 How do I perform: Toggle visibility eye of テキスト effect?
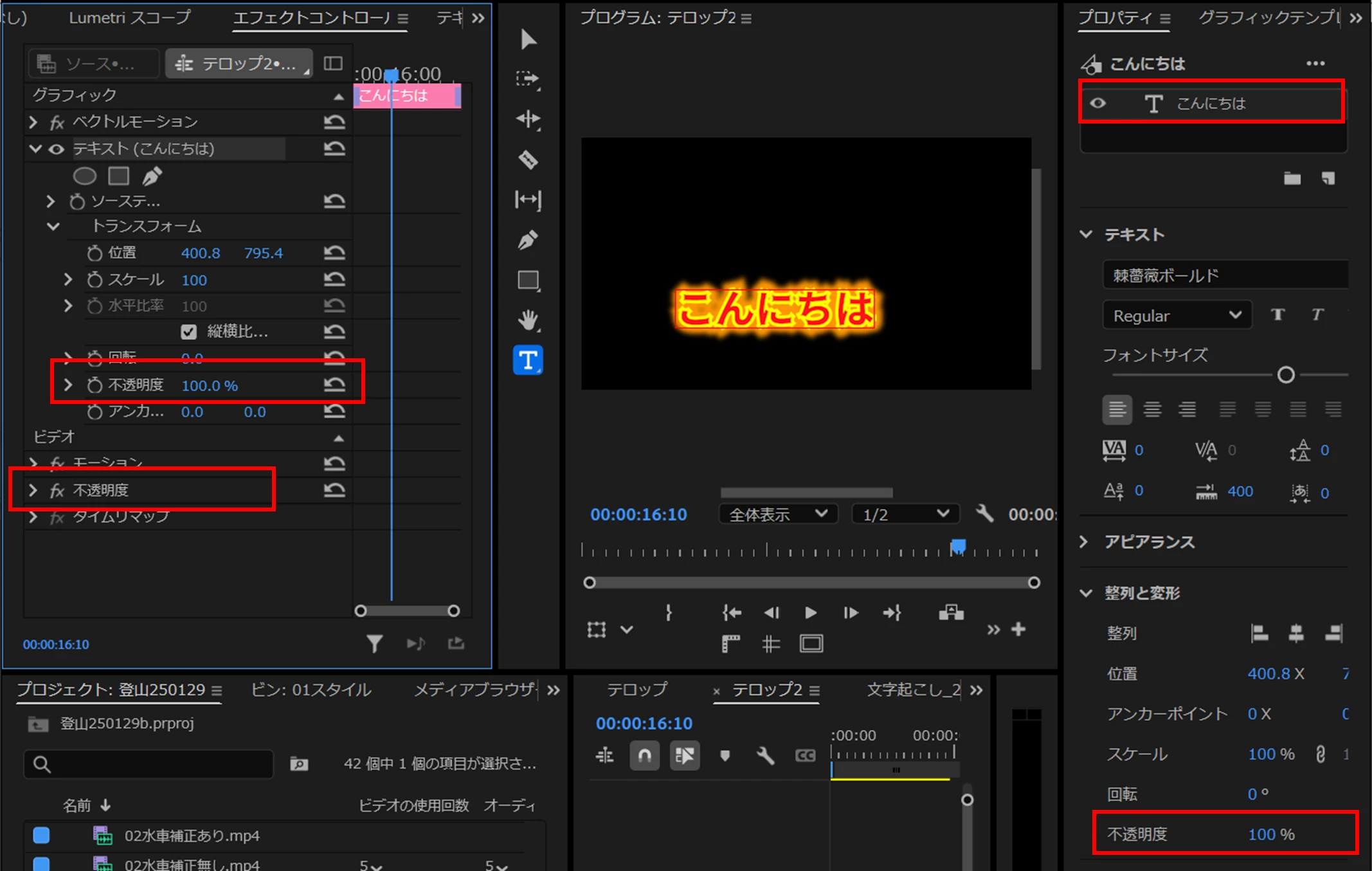57,149
